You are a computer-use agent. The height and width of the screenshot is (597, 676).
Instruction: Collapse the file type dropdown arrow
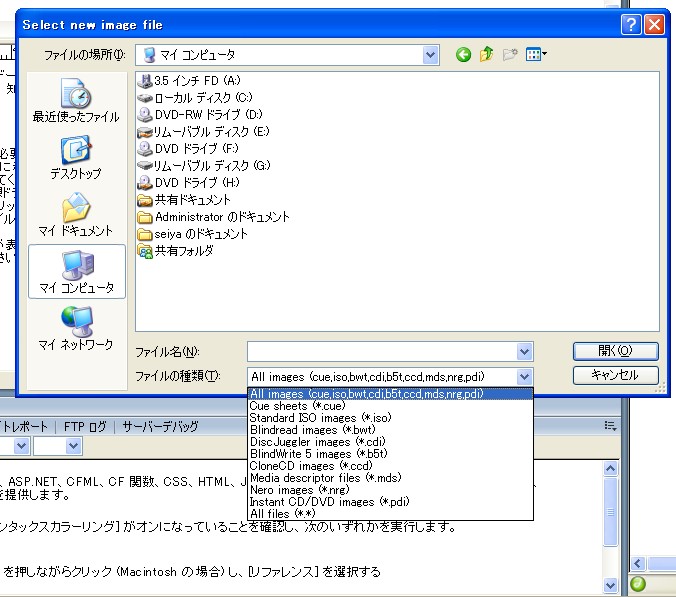point(524,376)
